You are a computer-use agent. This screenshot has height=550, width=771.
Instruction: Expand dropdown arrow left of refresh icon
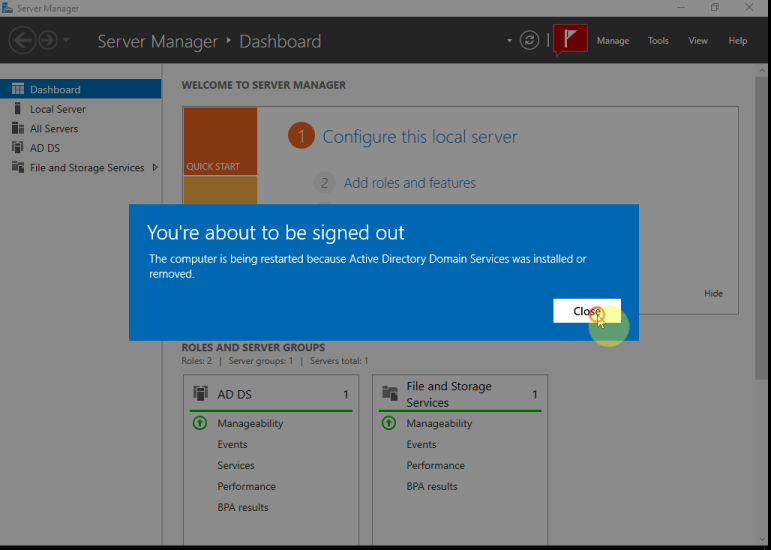509,41
